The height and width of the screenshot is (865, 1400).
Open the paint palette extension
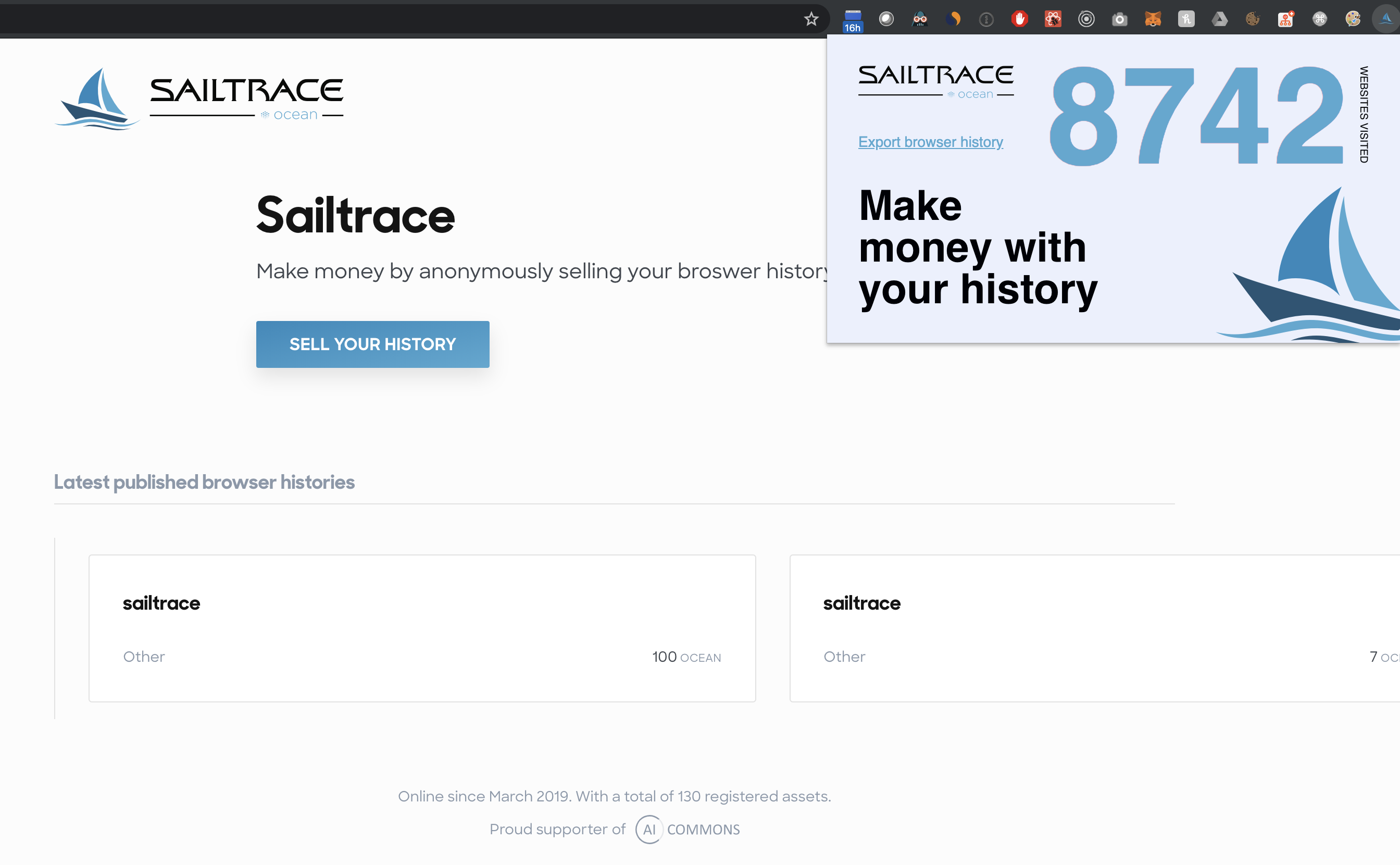pos(1353,19)
